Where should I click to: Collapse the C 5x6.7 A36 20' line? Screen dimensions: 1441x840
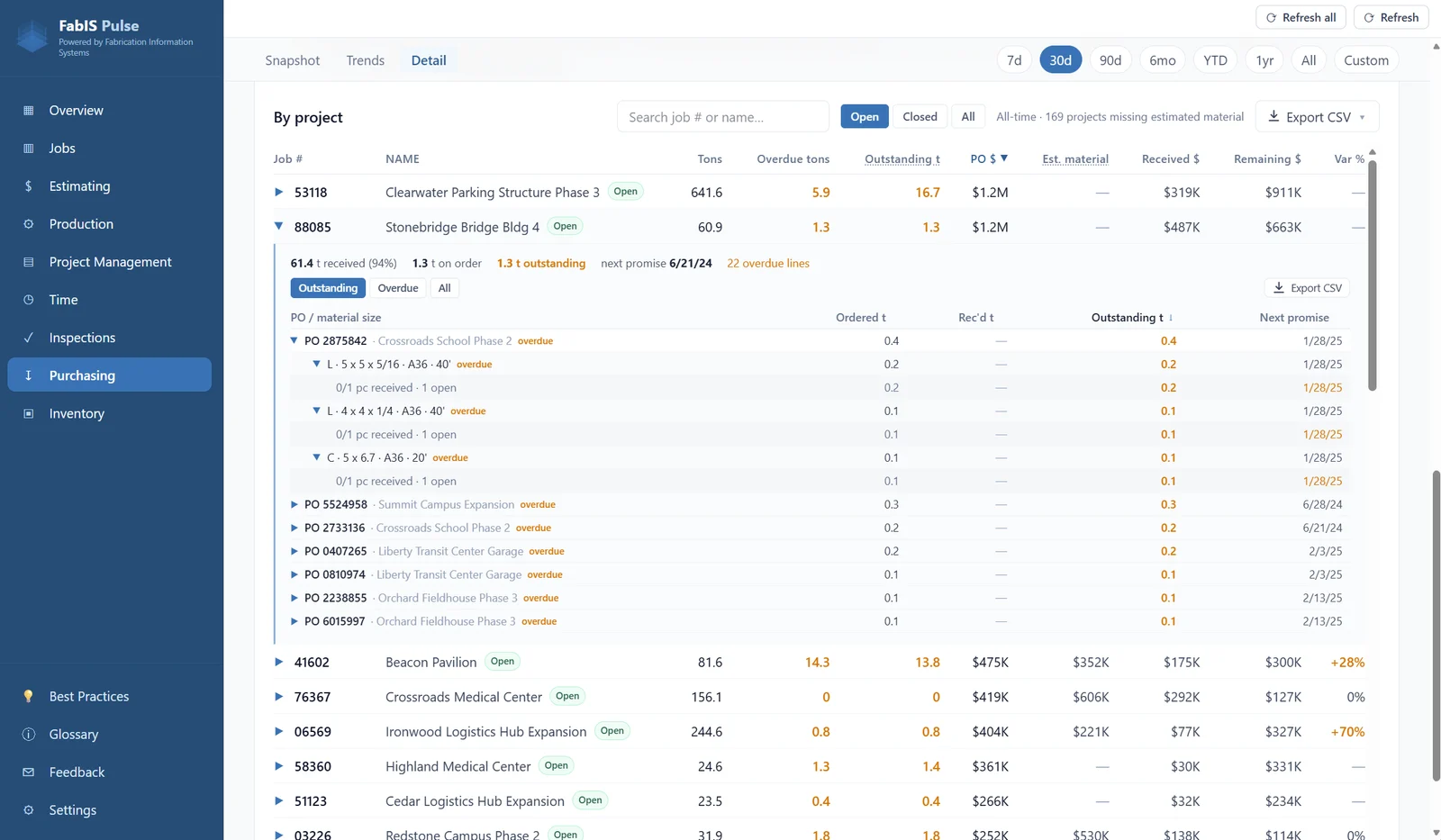pos(316,457)
